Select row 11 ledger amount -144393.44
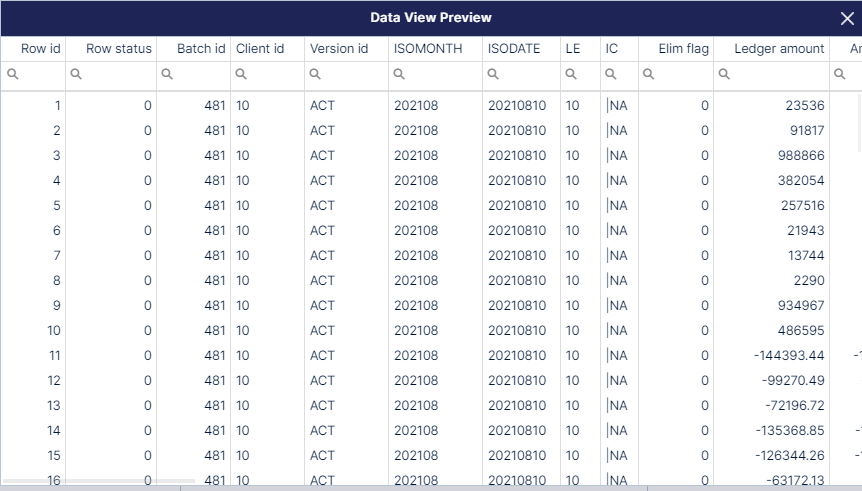The width and height of the screenshot is (862, 491). coord(789,356)
